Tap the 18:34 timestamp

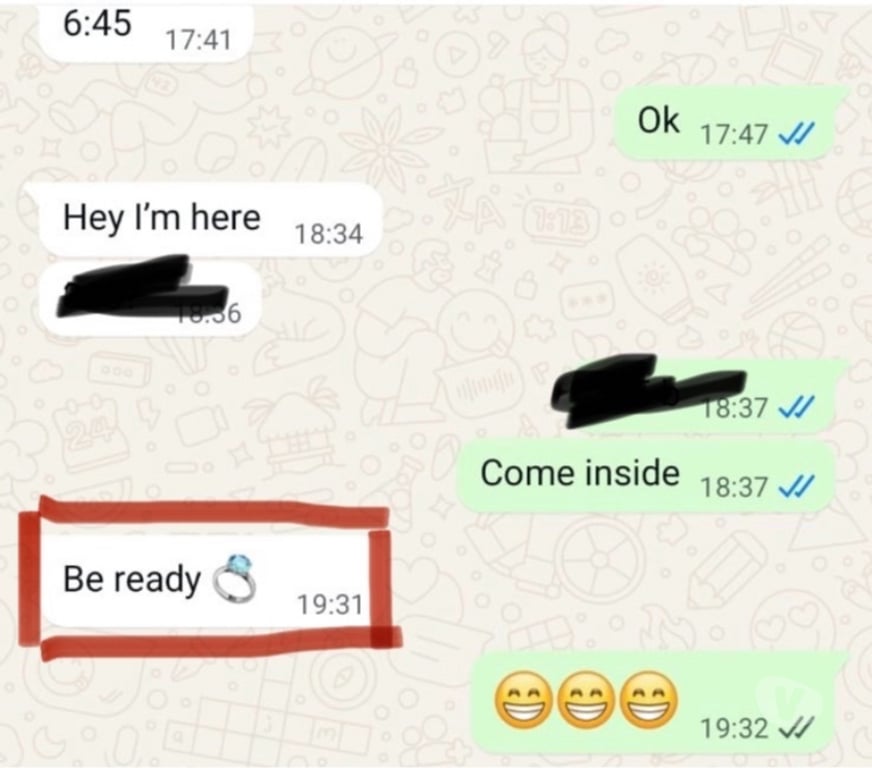tap(329, 234)
